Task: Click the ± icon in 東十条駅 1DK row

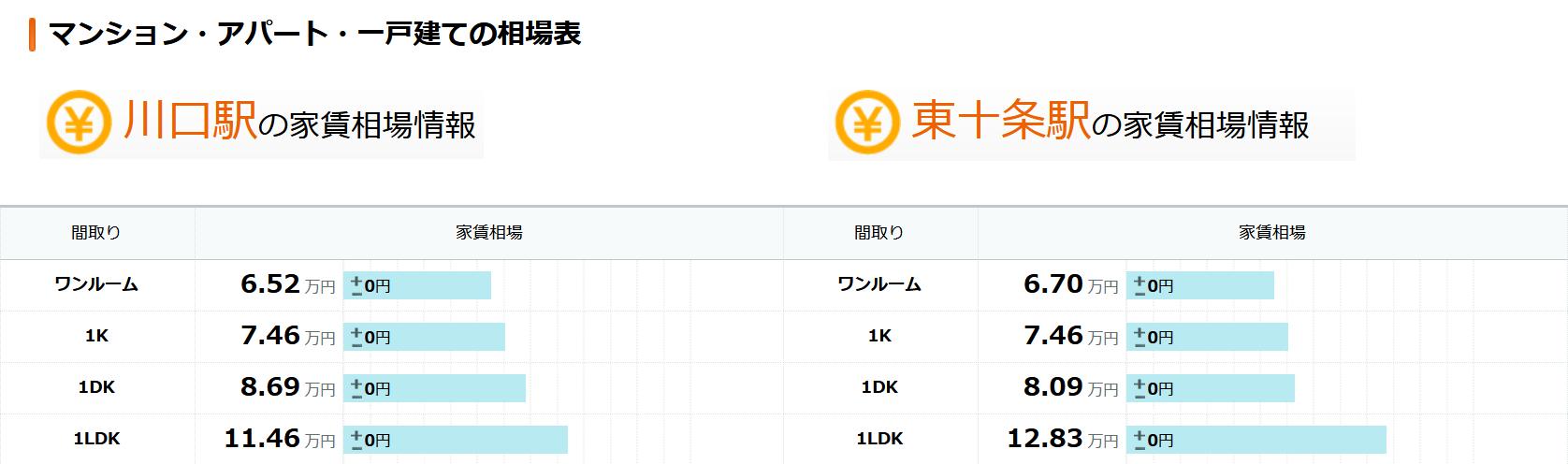Action: coord(1140,388)
